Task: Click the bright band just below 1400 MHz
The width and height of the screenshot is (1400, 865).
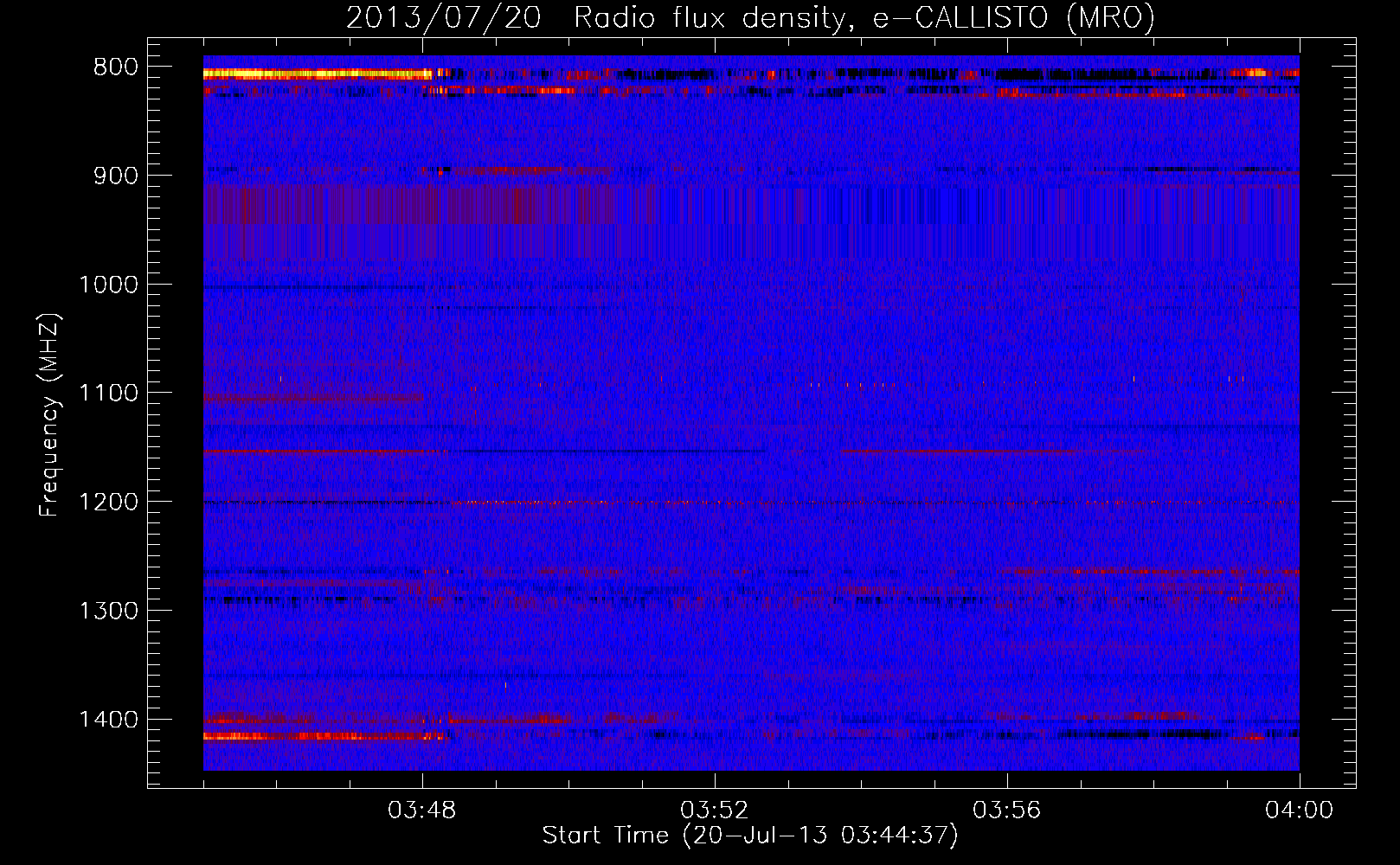Action: point(324,737)
